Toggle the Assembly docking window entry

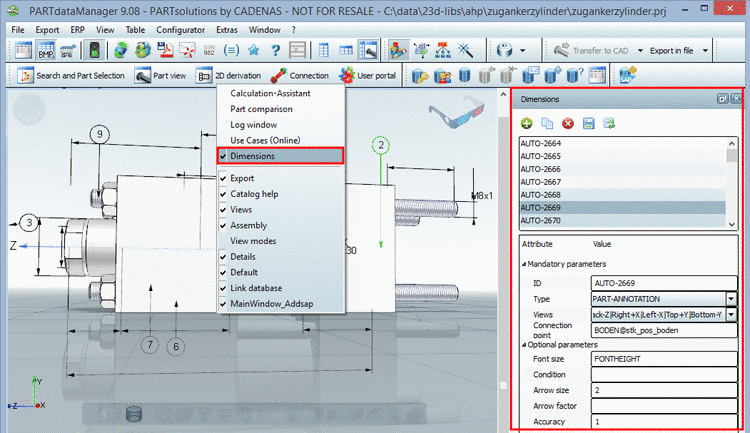click(280, 225)
